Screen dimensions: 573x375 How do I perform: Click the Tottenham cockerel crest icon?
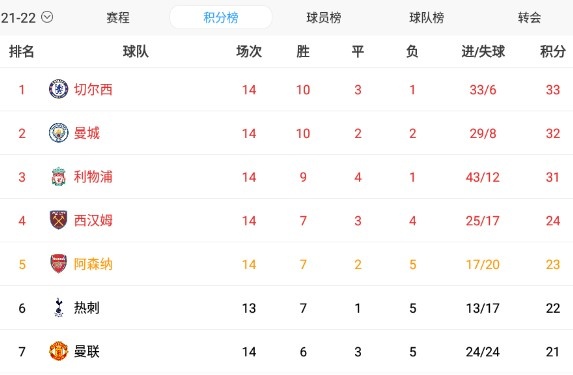58,307
